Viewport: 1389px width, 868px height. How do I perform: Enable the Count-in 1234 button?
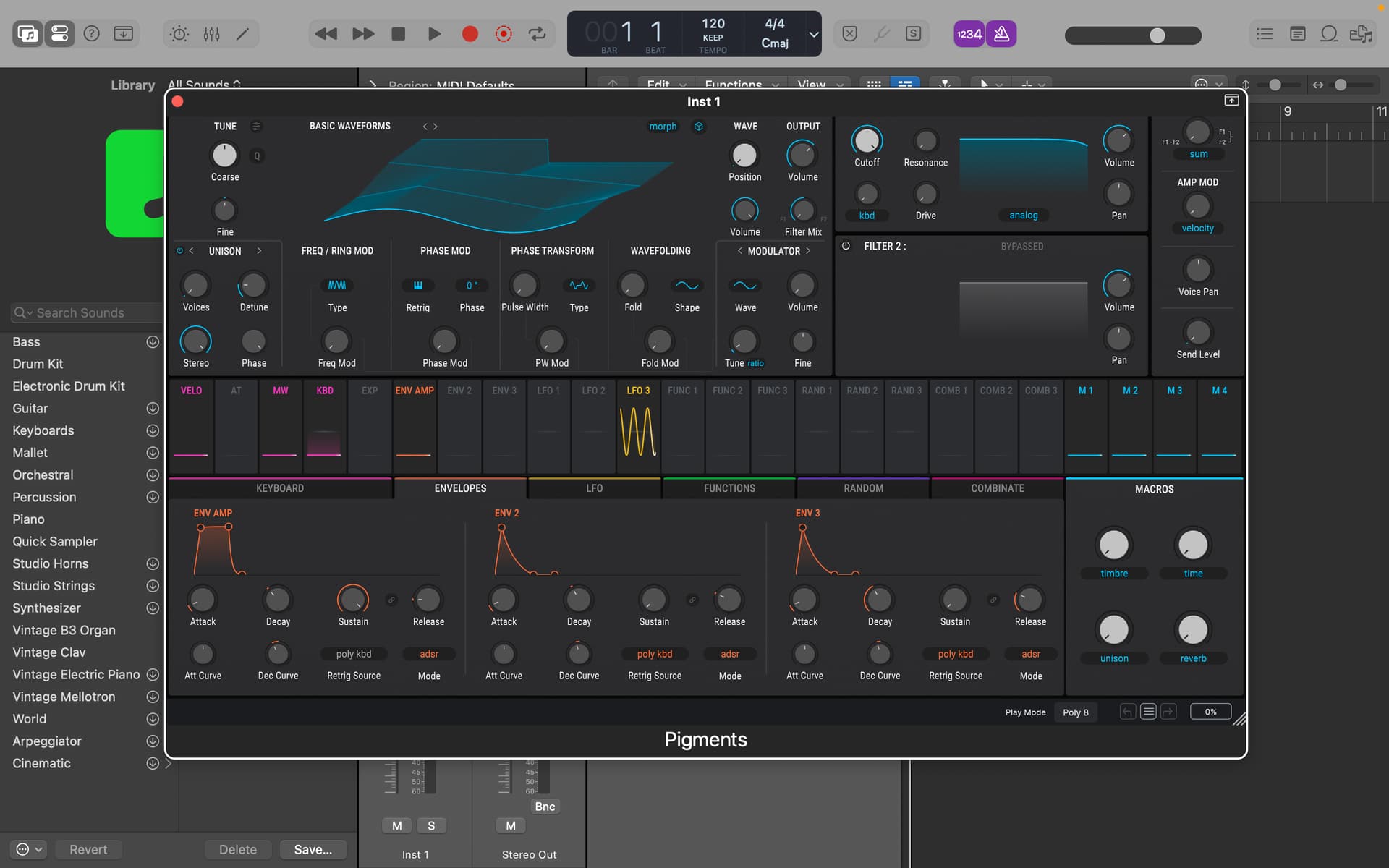pos(969,34)
